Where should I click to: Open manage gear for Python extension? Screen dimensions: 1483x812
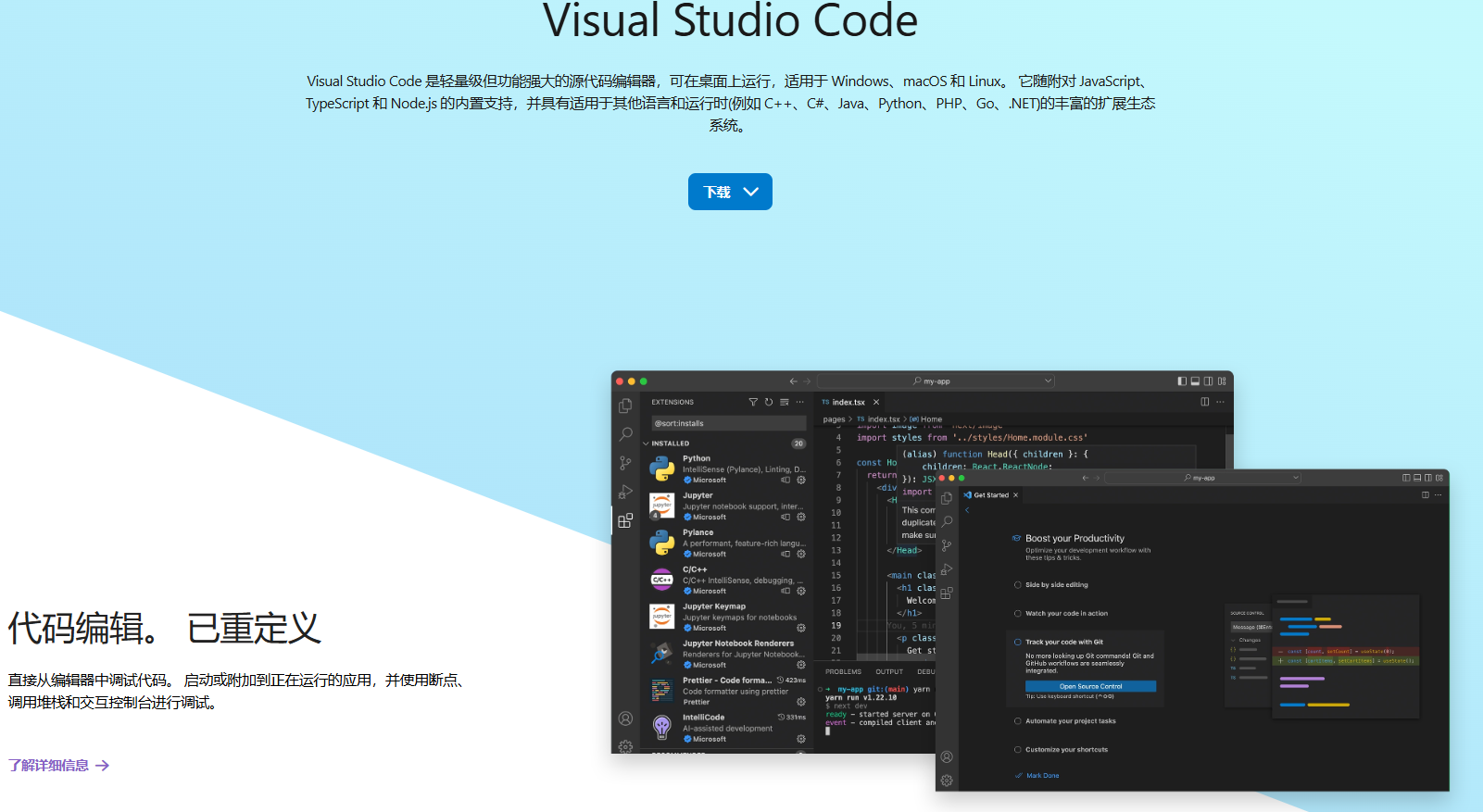click(801, 480)
